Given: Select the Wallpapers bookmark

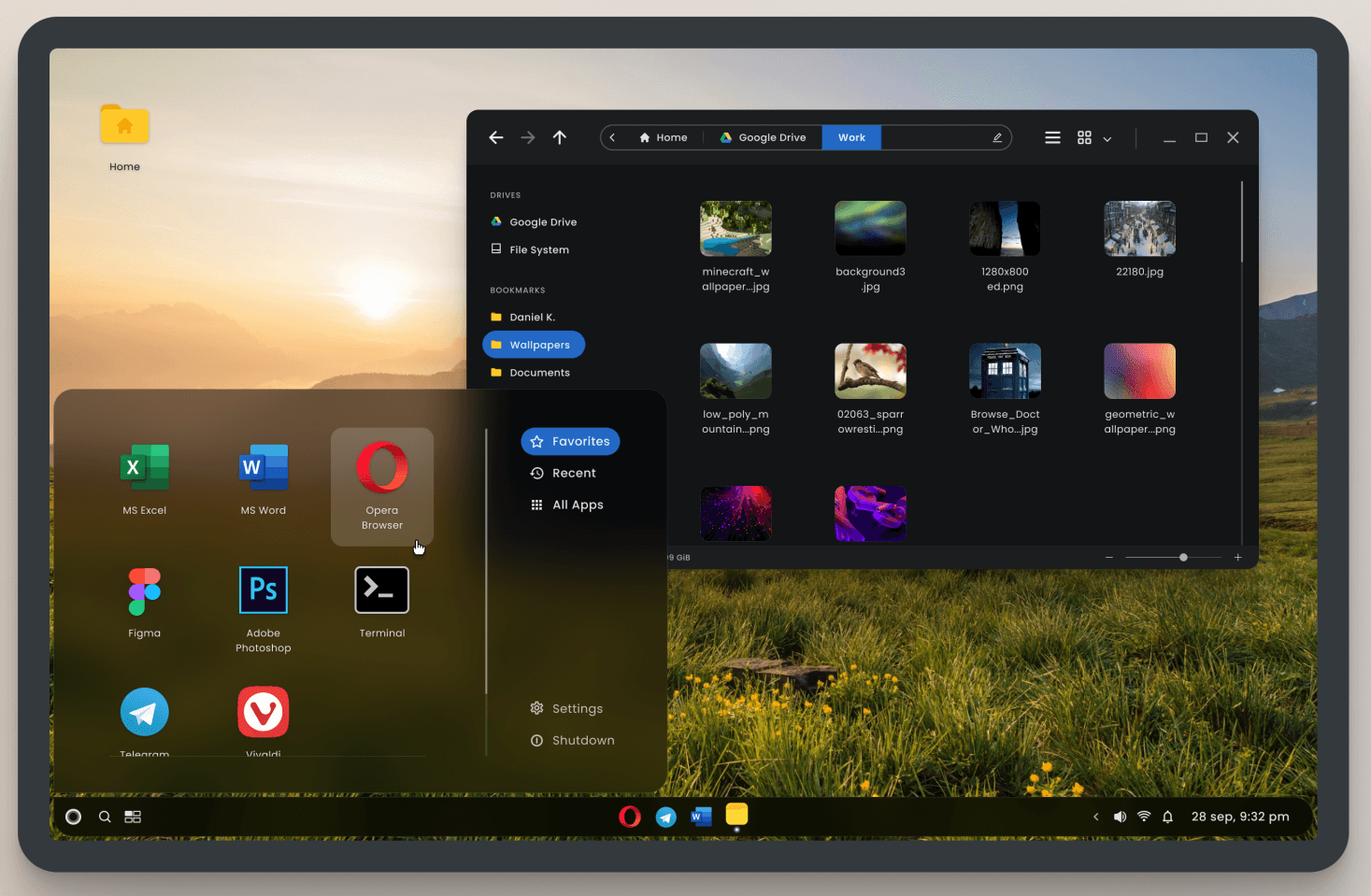Looking at the screenshot, I should coord(534,345).
